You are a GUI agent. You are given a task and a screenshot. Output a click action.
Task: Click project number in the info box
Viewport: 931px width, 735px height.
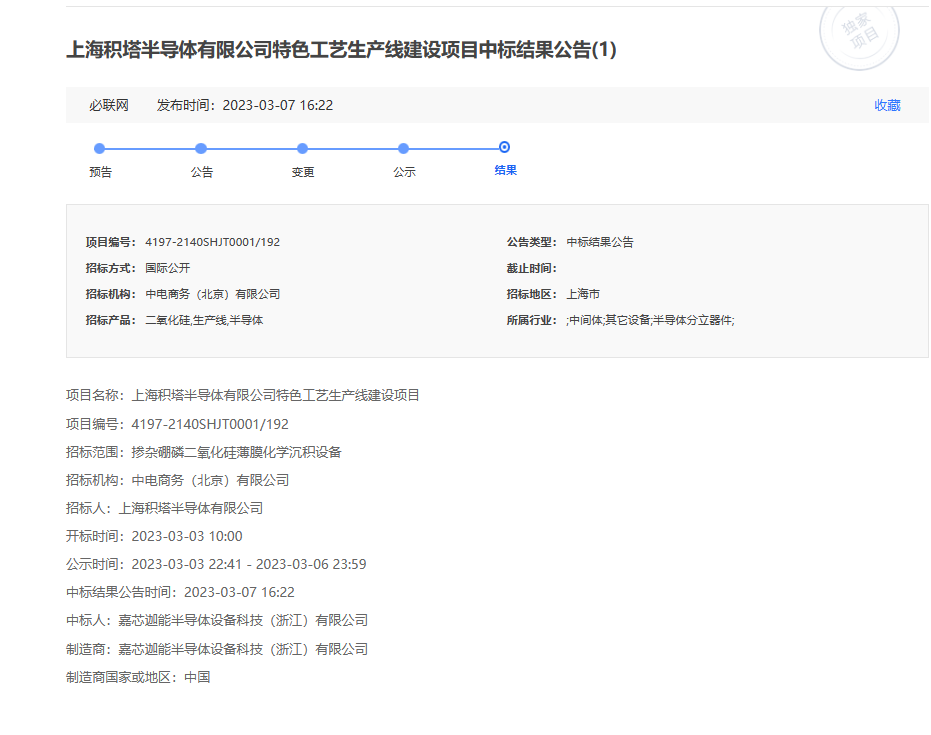click(213, 242)
